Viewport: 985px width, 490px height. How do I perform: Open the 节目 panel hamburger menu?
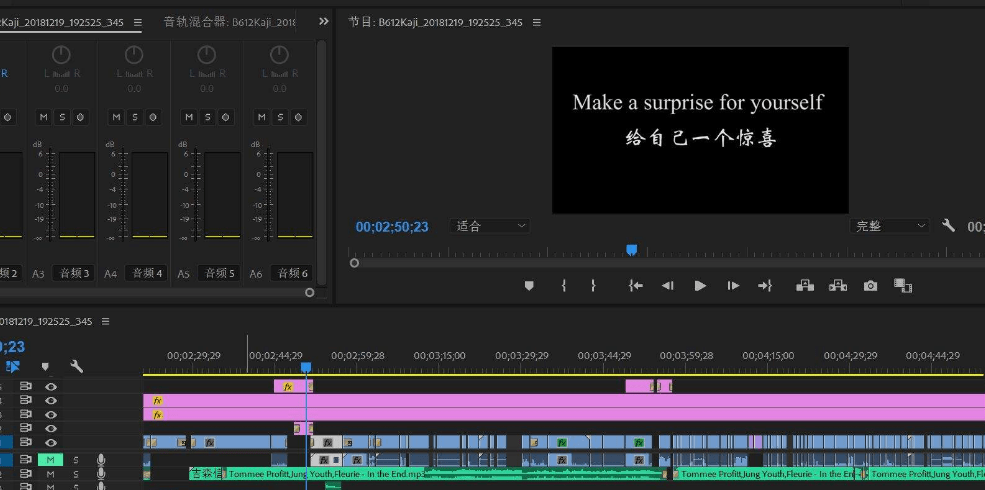point(536,23)
